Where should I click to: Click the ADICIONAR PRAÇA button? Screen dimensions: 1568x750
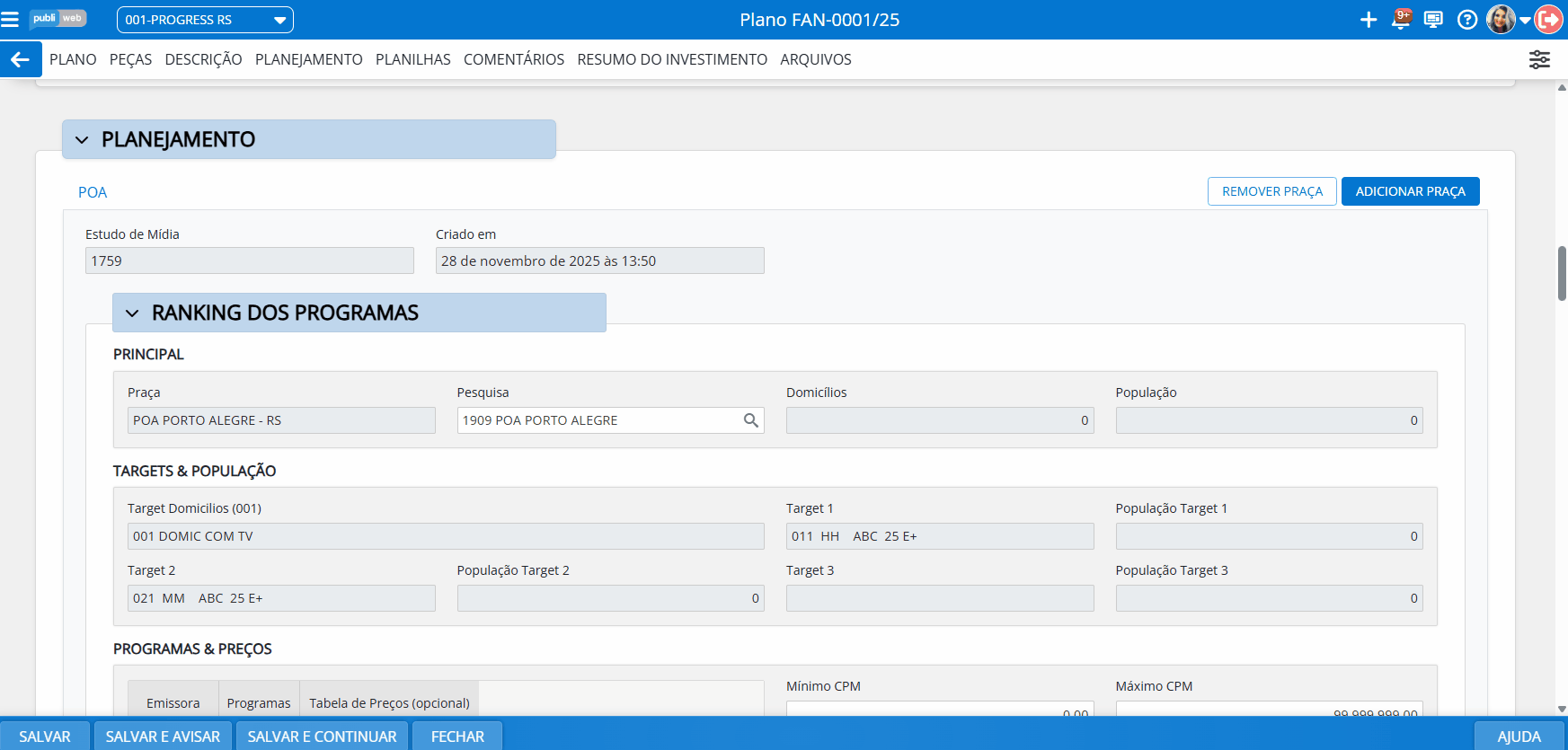coord(1410,191)
